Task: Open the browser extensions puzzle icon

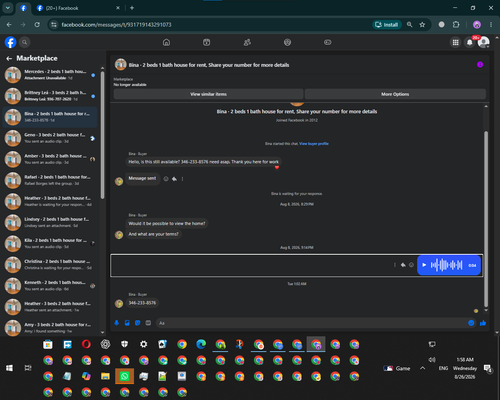Action: coord(456,25)
